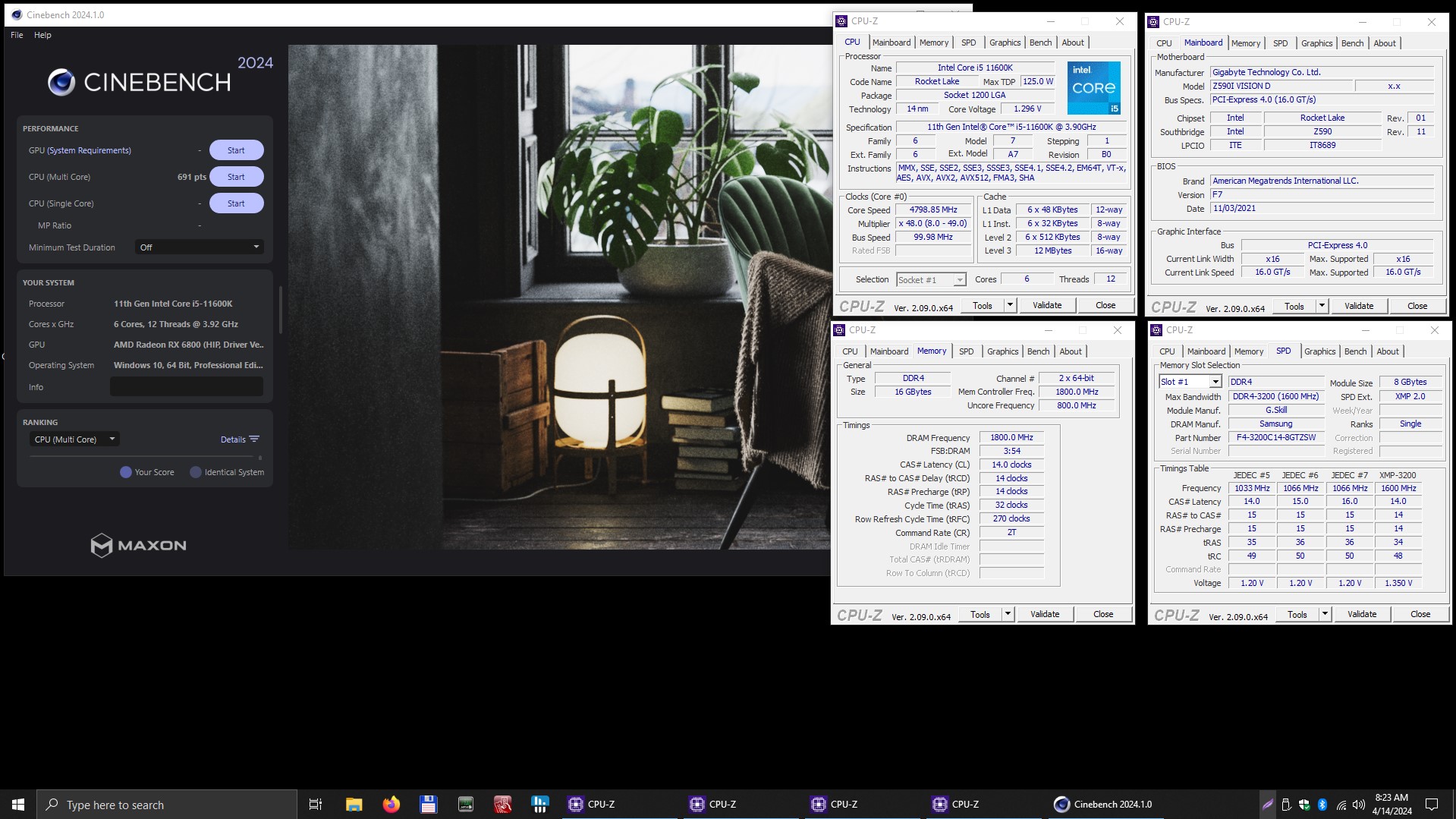
Task: Open the Socket #1 selection dropdown
Action: point(930,279)
